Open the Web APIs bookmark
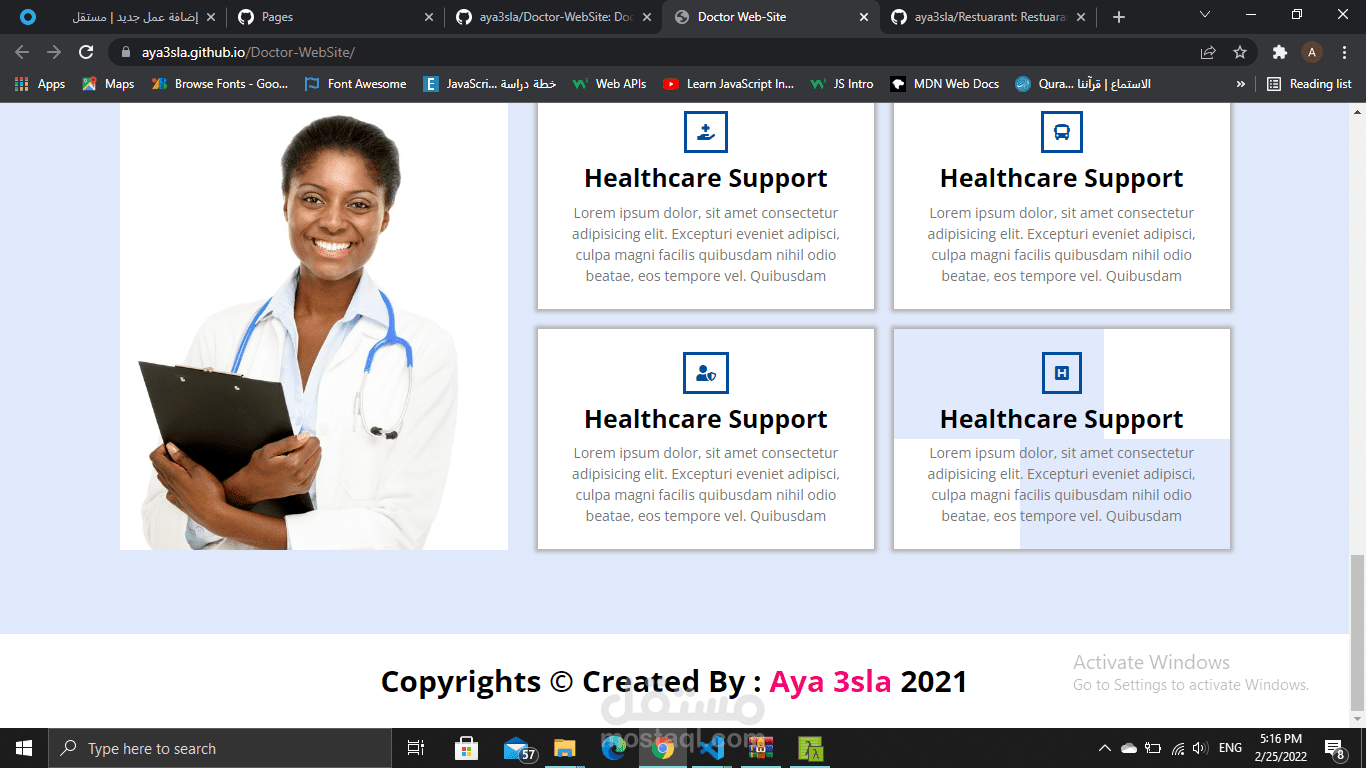The width and height of the screenshot is (1366, 768). click(609, 84)
